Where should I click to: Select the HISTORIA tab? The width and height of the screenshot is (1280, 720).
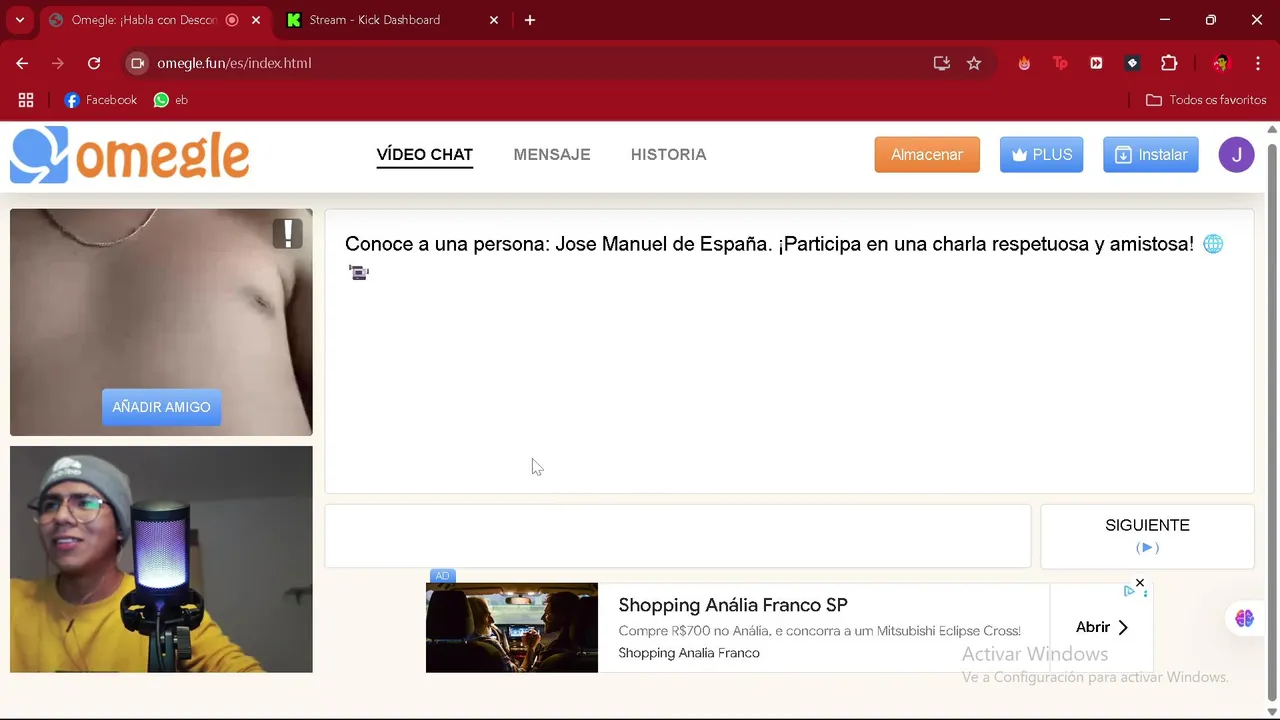669,155
